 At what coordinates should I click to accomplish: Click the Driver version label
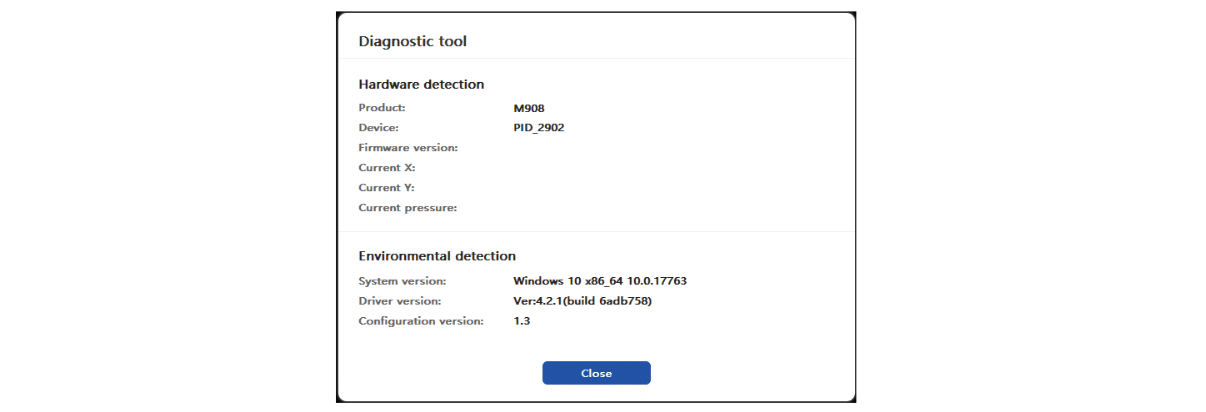(x=400, y=301)
